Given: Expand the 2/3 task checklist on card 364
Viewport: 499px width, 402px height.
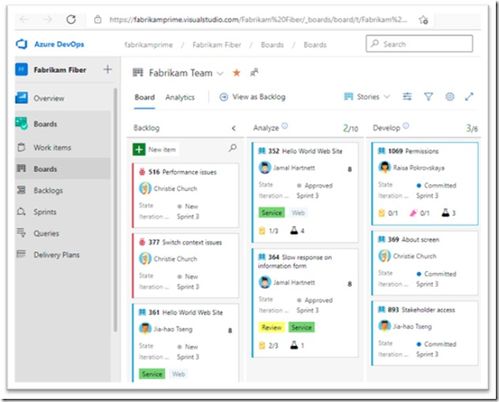Looking at the screenshot, I should pos(269,346).
